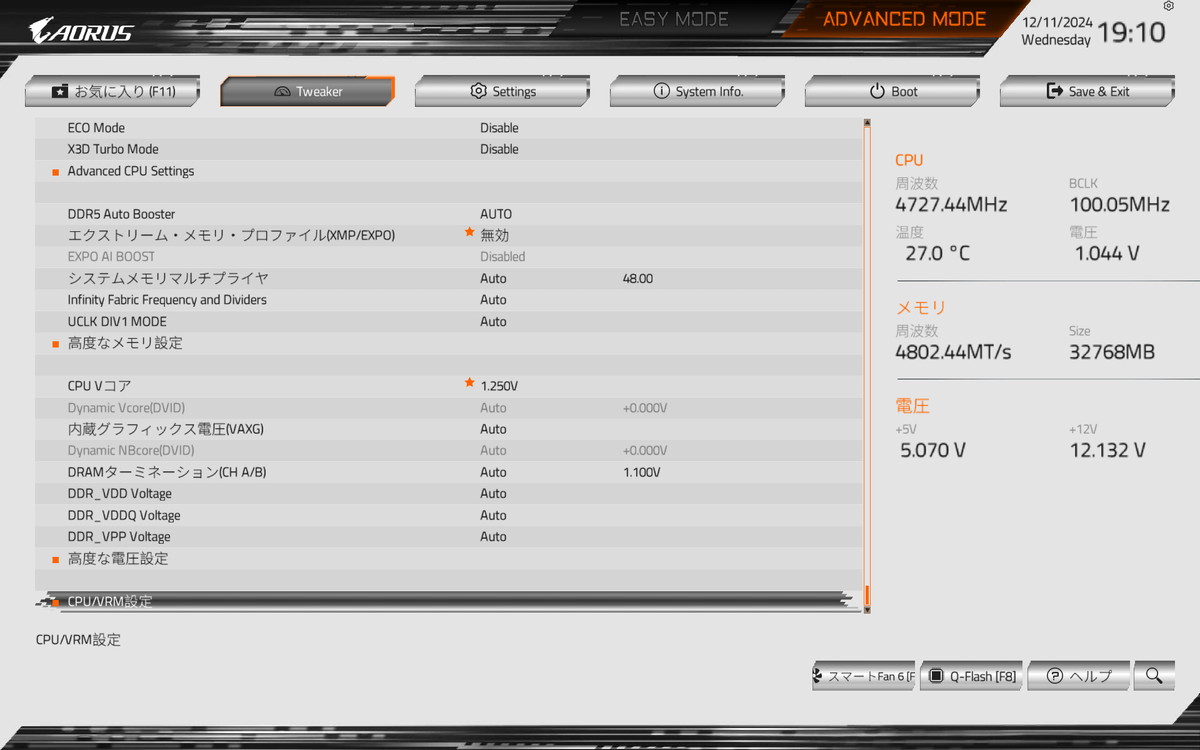Click the star marker beside 無効 value
Screen dimensions: 1200x750
(x=469, y=232)
